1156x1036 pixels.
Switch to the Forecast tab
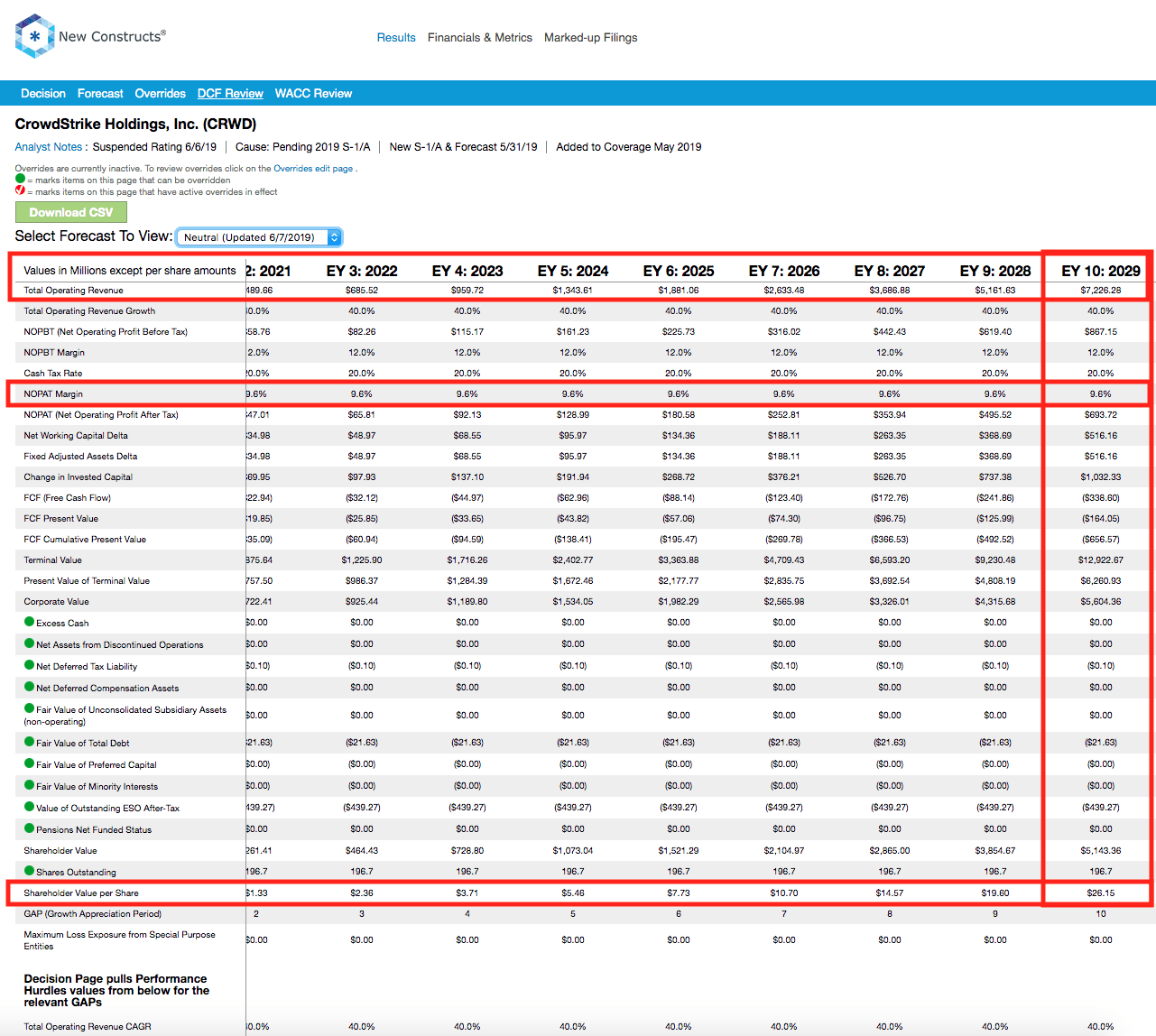[100, 94]
